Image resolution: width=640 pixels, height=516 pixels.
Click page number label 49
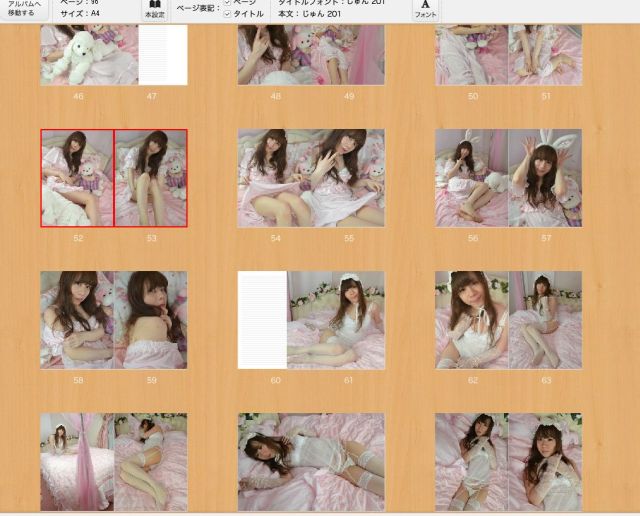click(349, 96)
